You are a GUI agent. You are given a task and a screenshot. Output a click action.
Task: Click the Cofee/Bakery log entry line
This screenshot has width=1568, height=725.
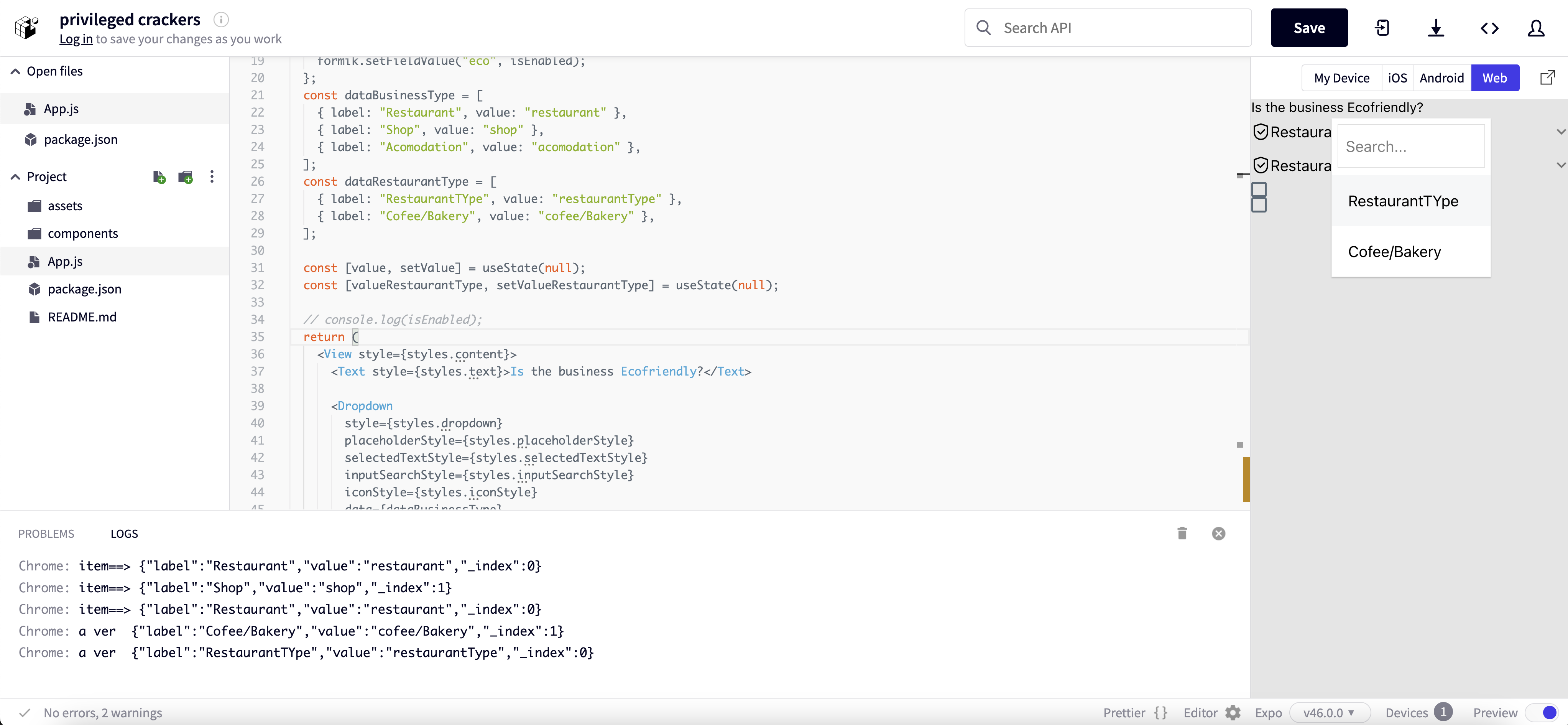(291, 631)
